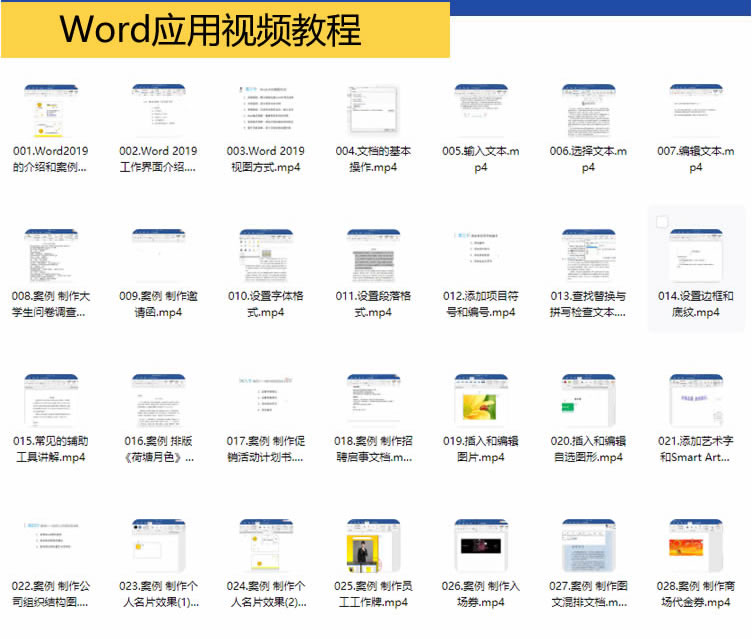Click the file name 019.插入和编辑图片.mp4
The height and width of the screenshot is (639, 752).
(x=481, y=449)
